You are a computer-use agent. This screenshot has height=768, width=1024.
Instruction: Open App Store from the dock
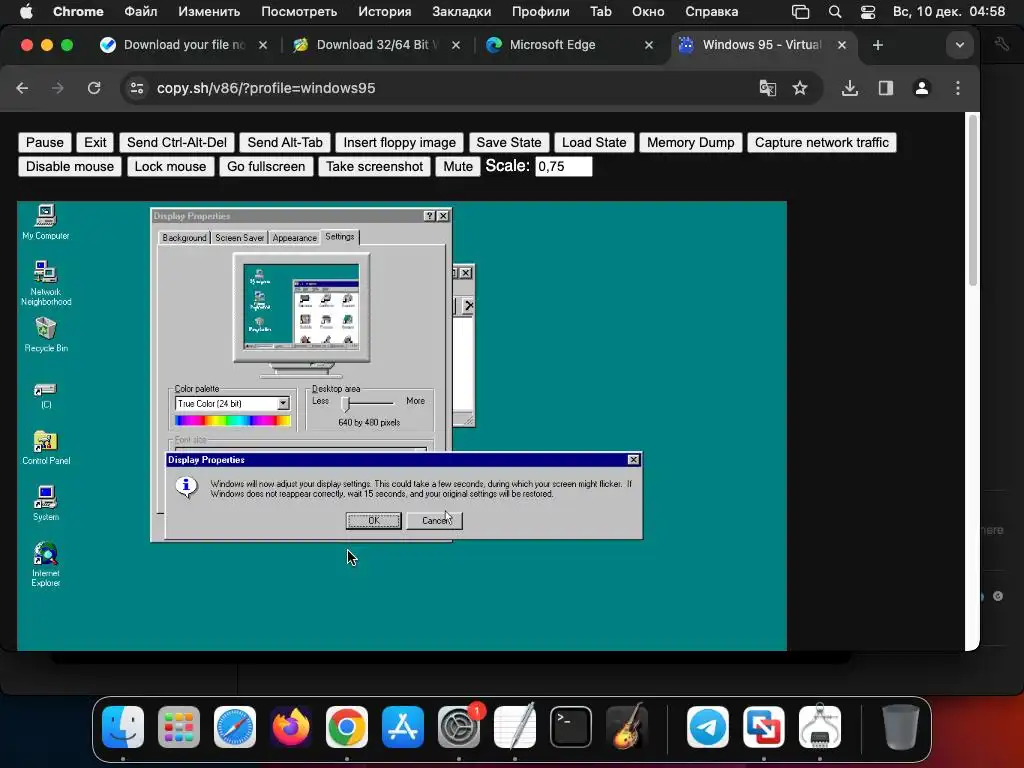point(403,726)
